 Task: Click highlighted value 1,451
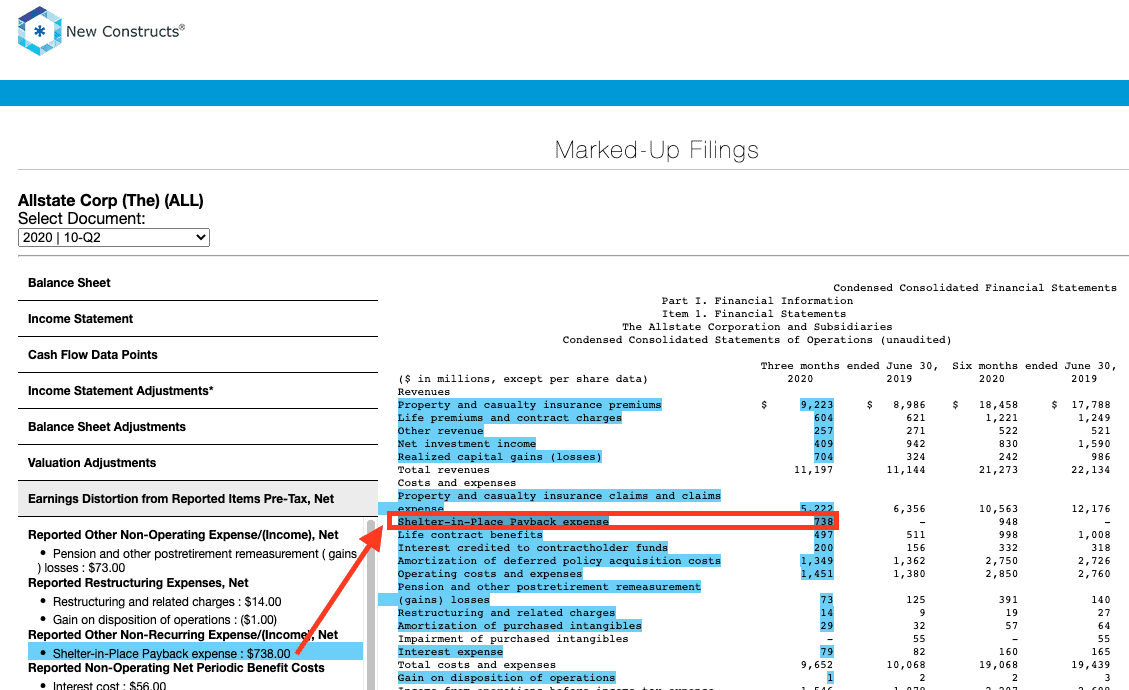(x=817, y=573)
